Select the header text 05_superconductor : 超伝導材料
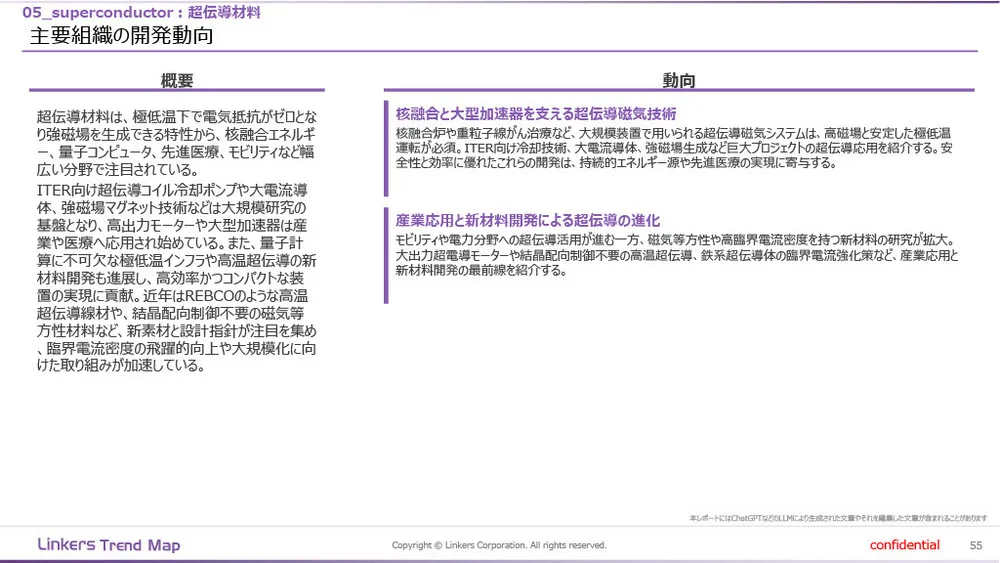This screenshot has height=563, width=1000. pyautogui.click(x=141, y=12)
